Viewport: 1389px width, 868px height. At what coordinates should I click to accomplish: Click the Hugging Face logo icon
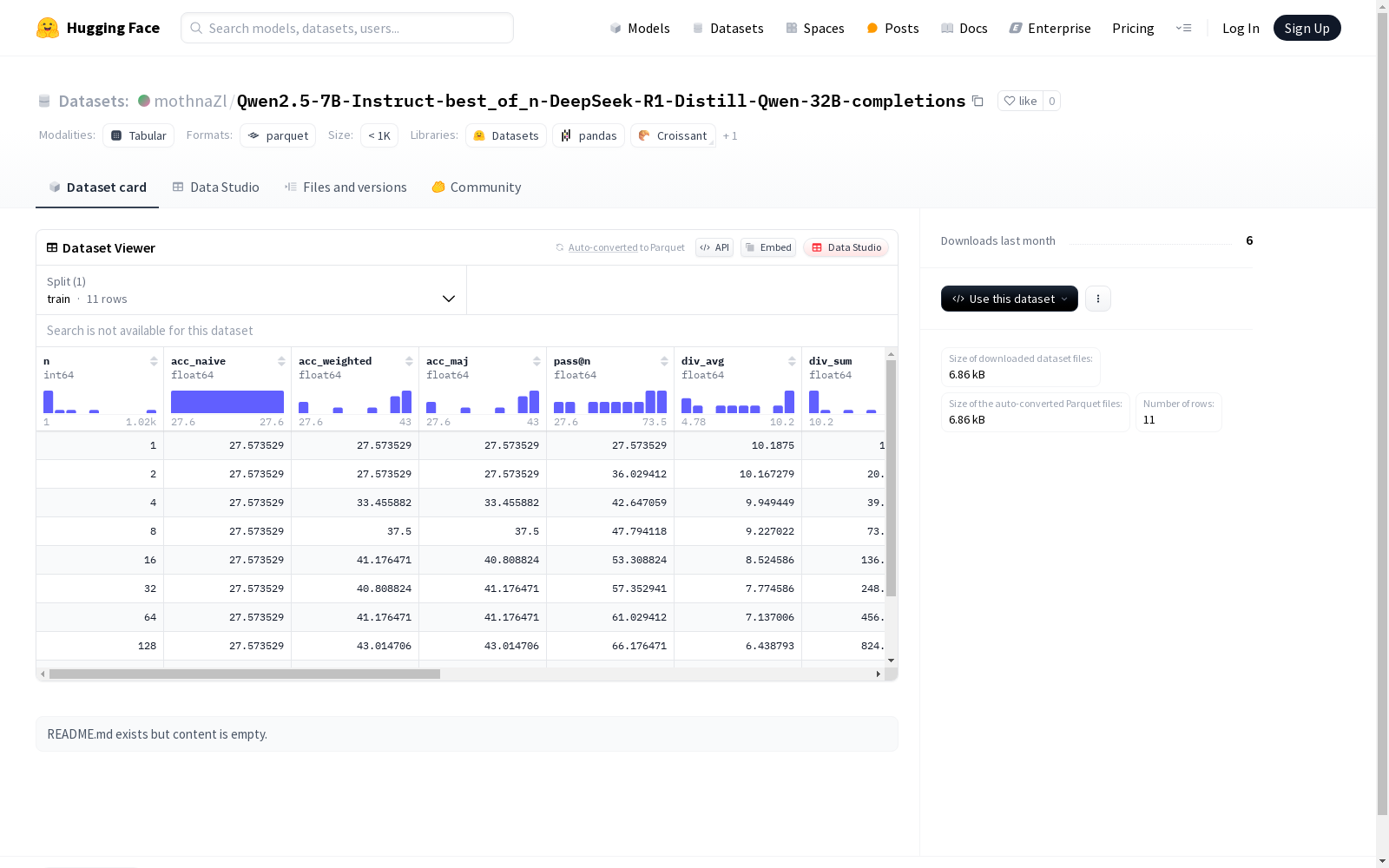(48, 28)
